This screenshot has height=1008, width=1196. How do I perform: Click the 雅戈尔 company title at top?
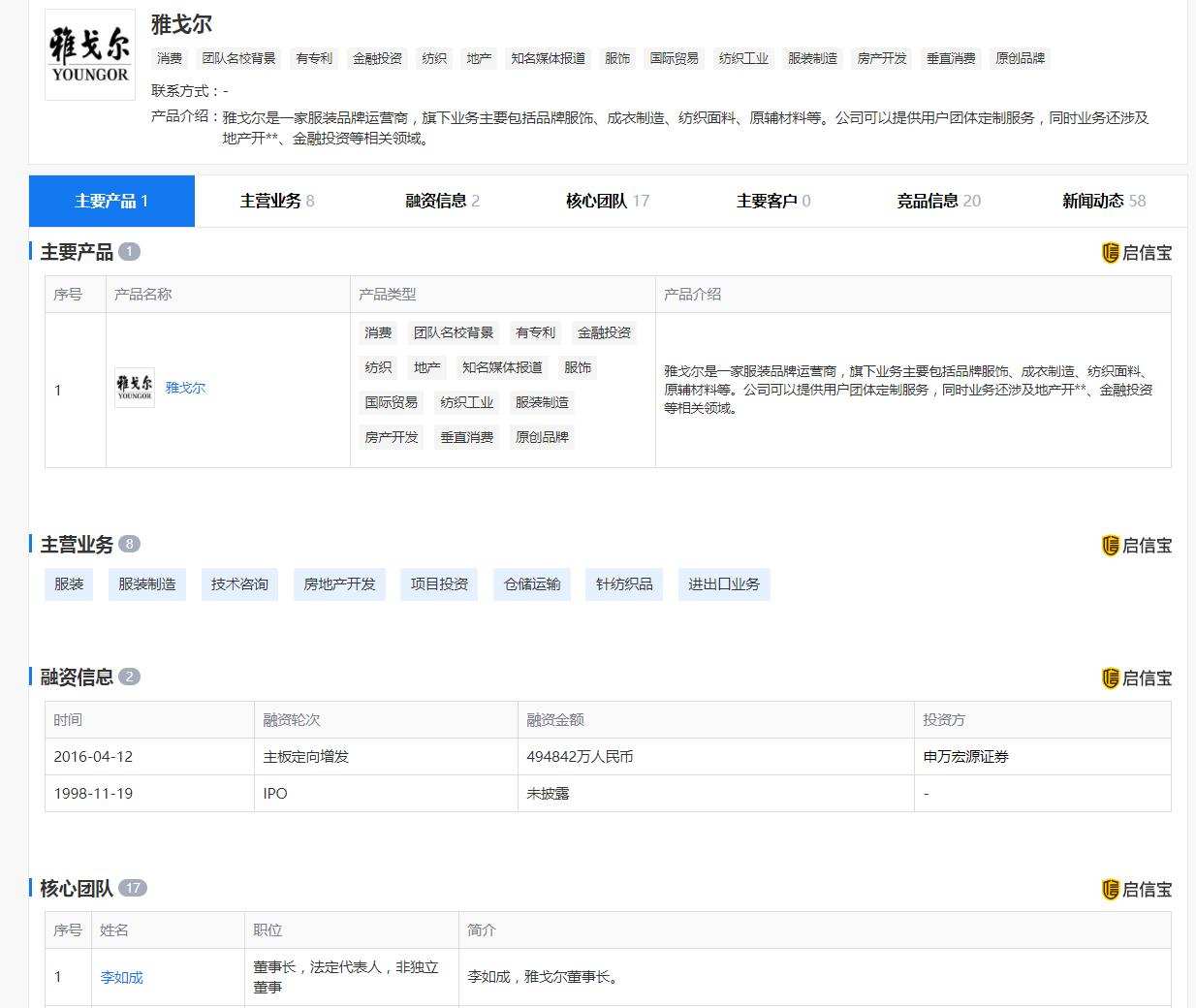pyautogui.click(x=181, y=24)
